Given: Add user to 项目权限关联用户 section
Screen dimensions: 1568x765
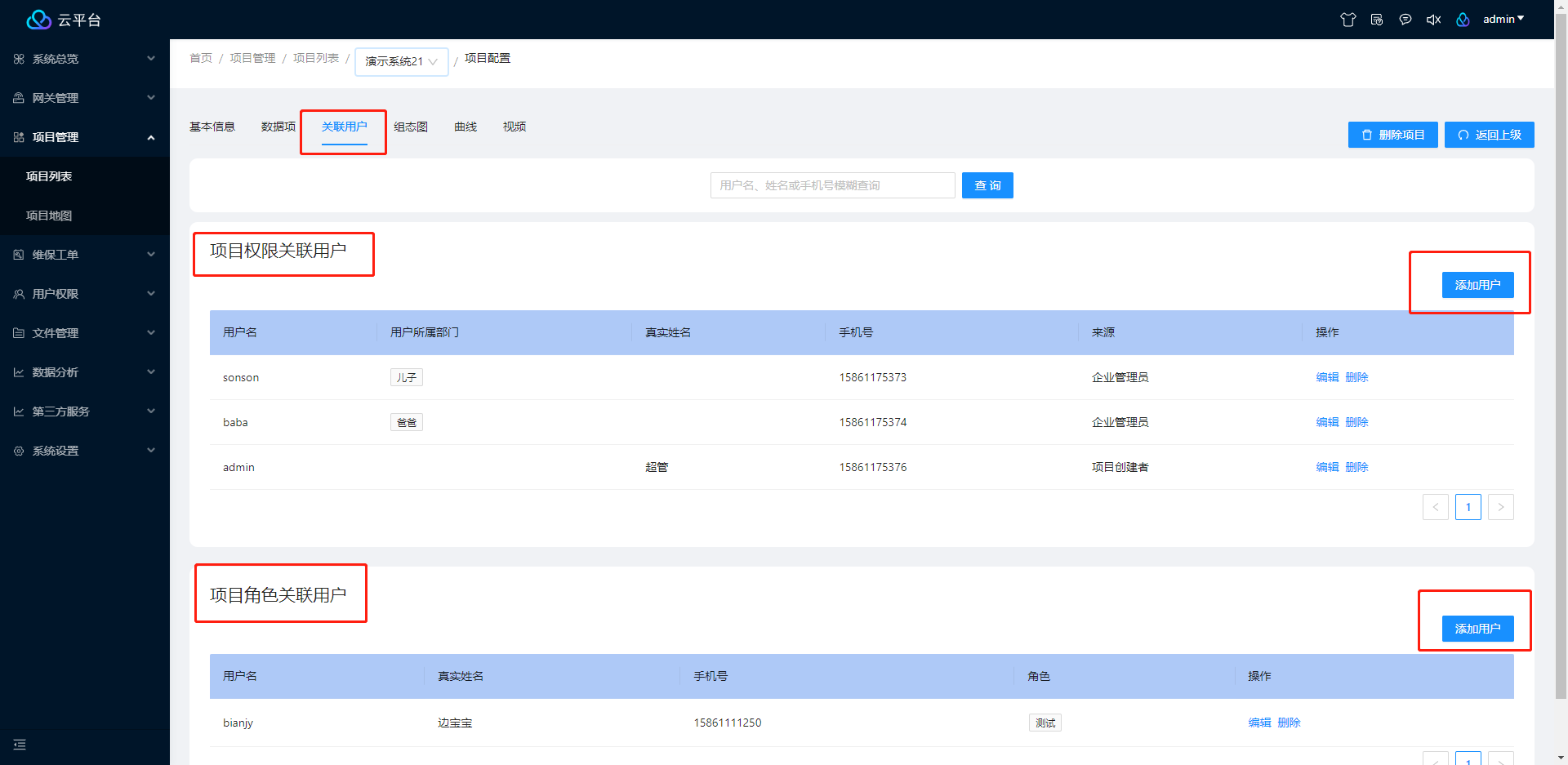Looking at the screenshot, I should click(x=1478, y=285).
